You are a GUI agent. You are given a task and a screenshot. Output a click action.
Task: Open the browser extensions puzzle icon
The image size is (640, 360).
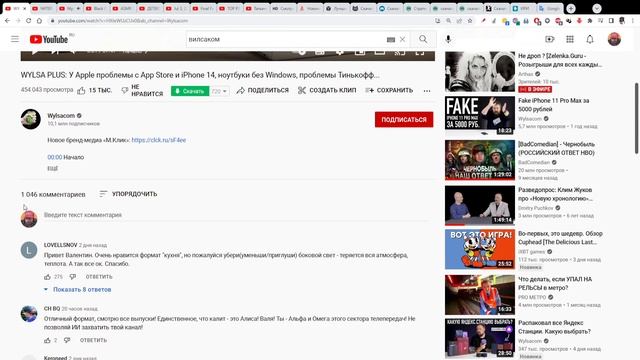coord(589,20)
